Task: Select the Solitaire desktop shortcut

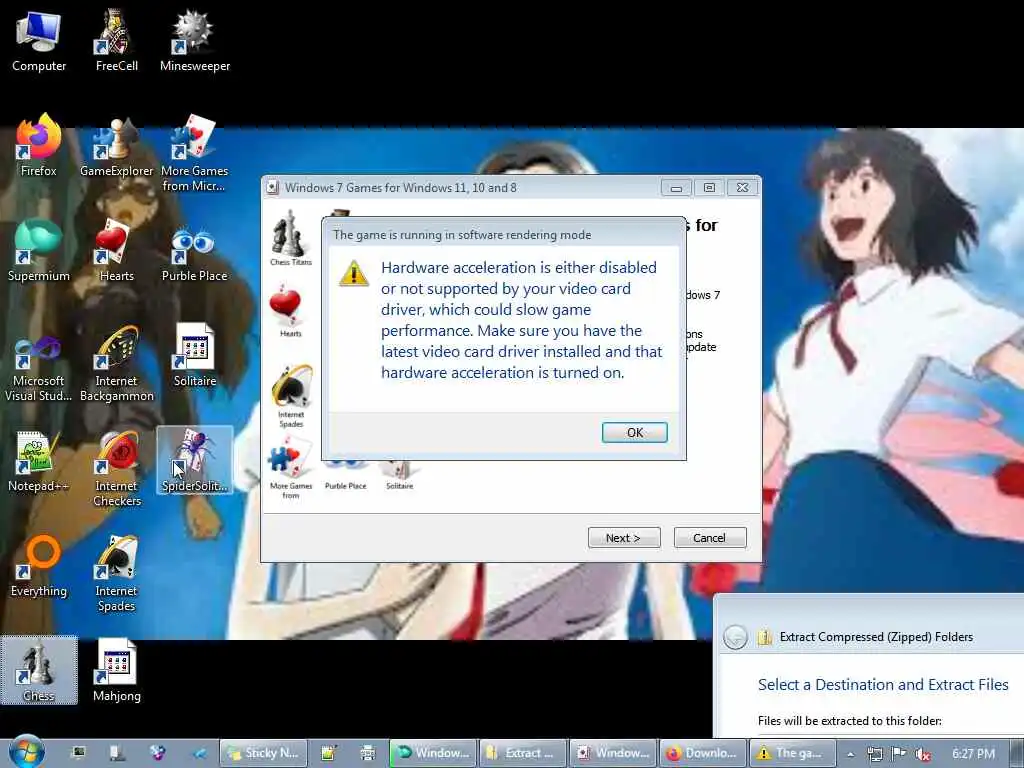Action: coord(195,356)
